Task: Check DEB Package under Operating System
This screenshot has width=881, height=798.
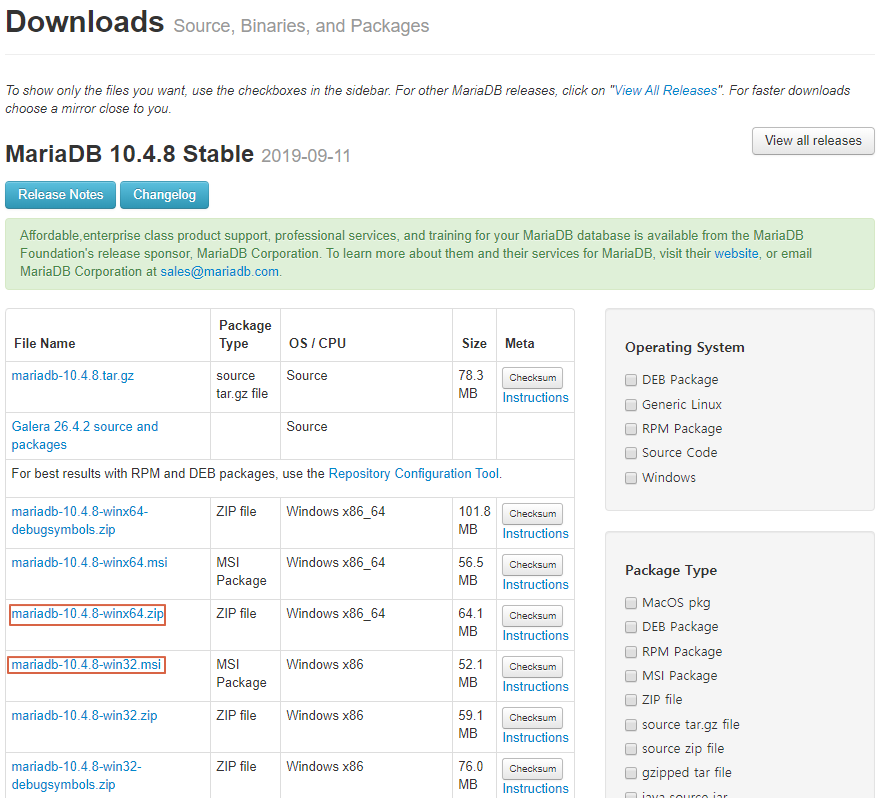Action: click(631, 380)
